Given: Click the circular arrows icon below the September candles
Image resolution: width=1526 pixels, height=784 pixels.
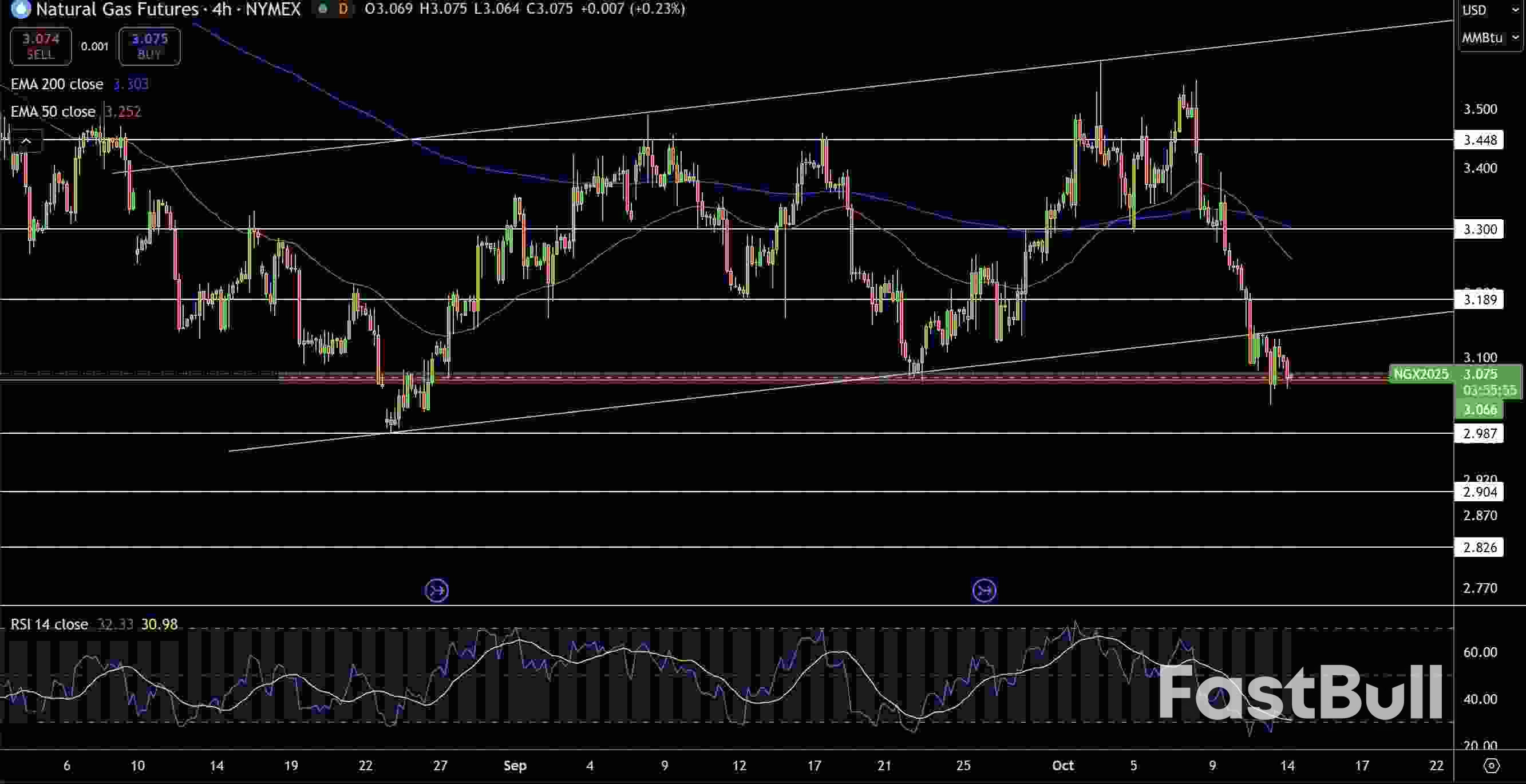Looking at the screenshot, I should tap(437, 589).
